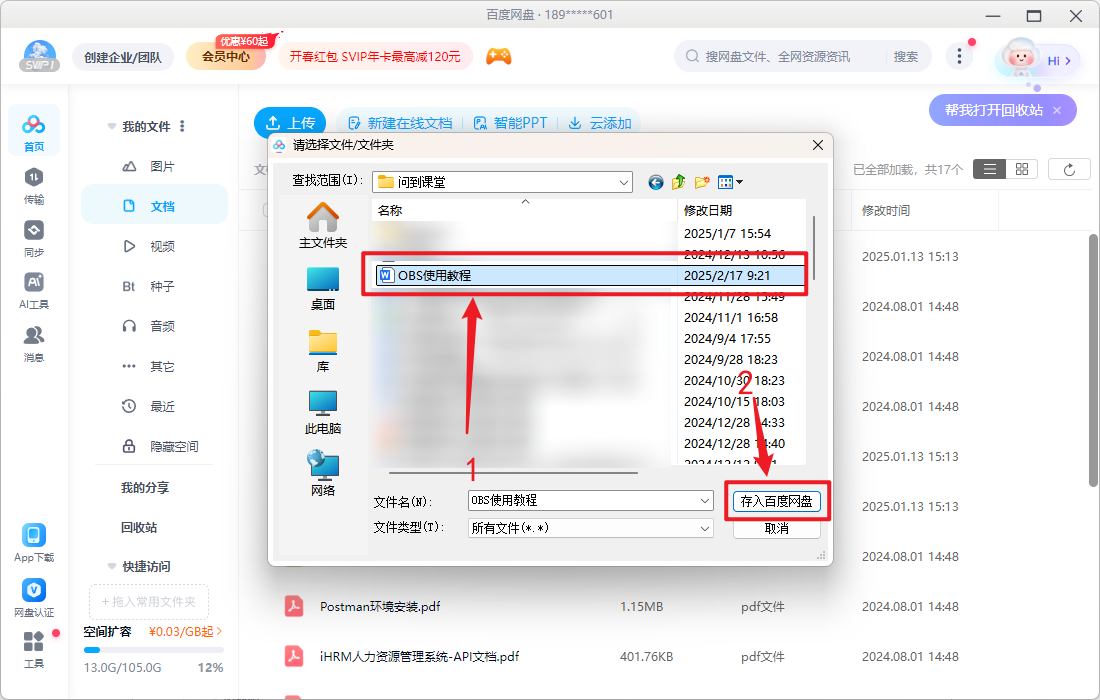Dismiss the 帮我打开回收站 suggestion bubble
This screenshot has width=1100, height=700.
(x=1057, y=110)
